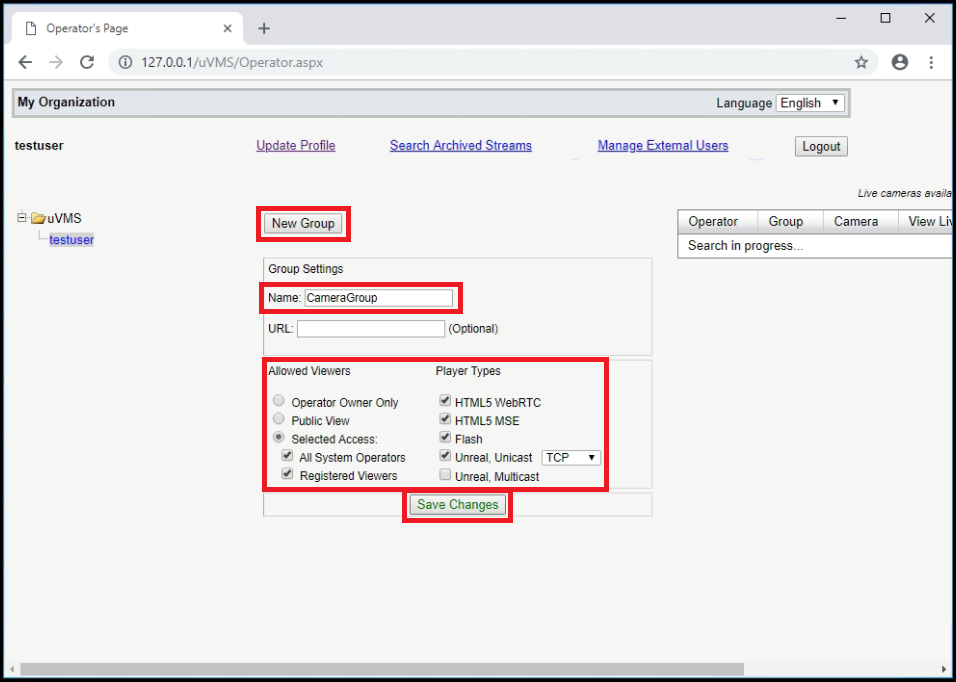This screenshot has width=956, height=682.
Task: Select the Operator Owner Only radio button
Action: [x=279, y=401]
